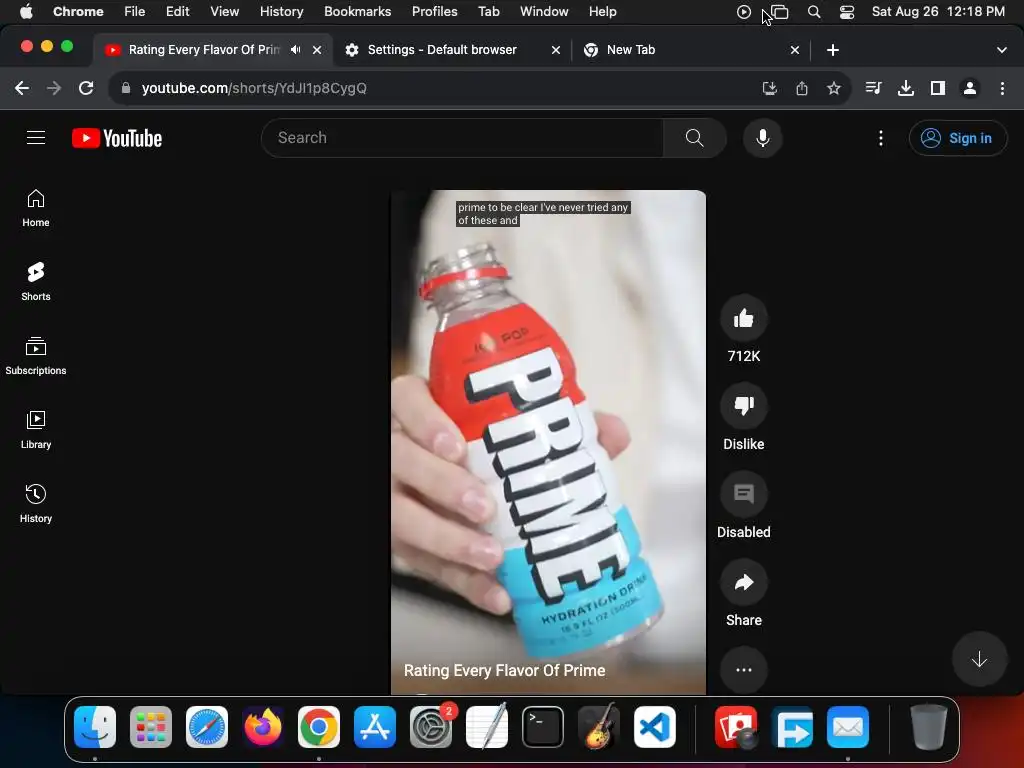Viewport: 1024px width, 768px height.
Task: Open the more actions ellipsis on the short
Action: point(743,669)
